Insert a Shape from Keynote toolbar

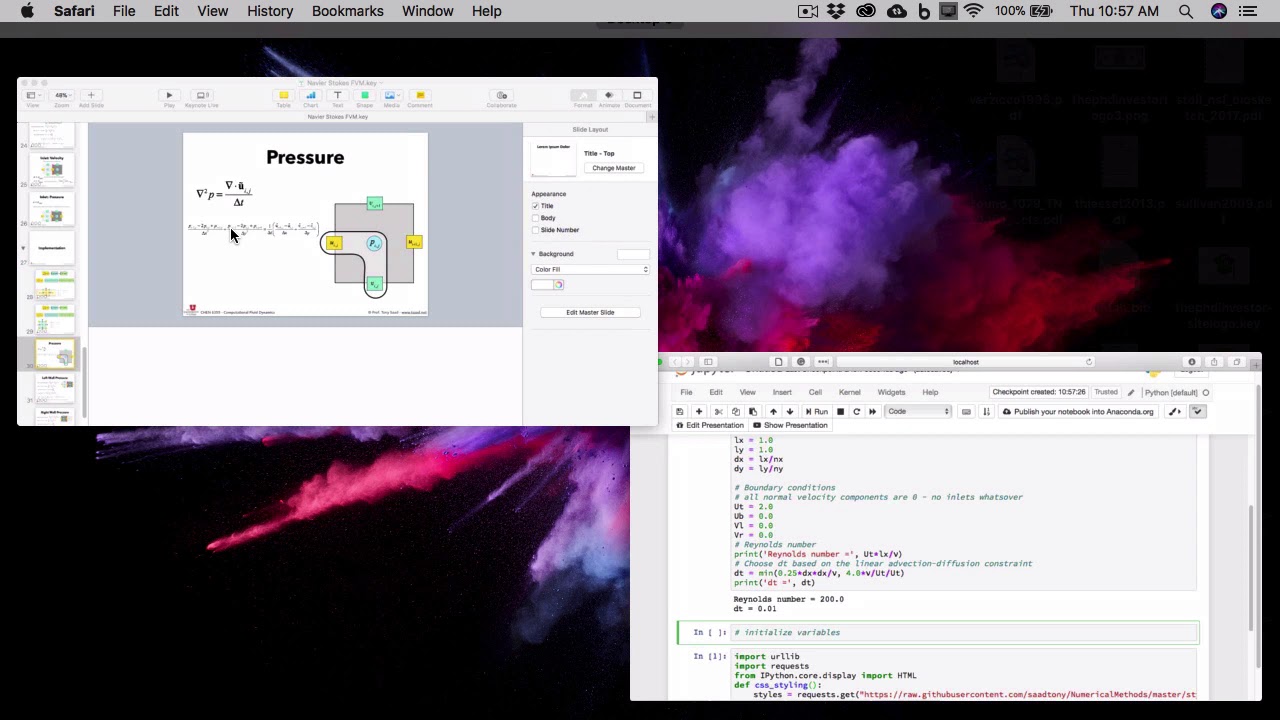point(365,96)
